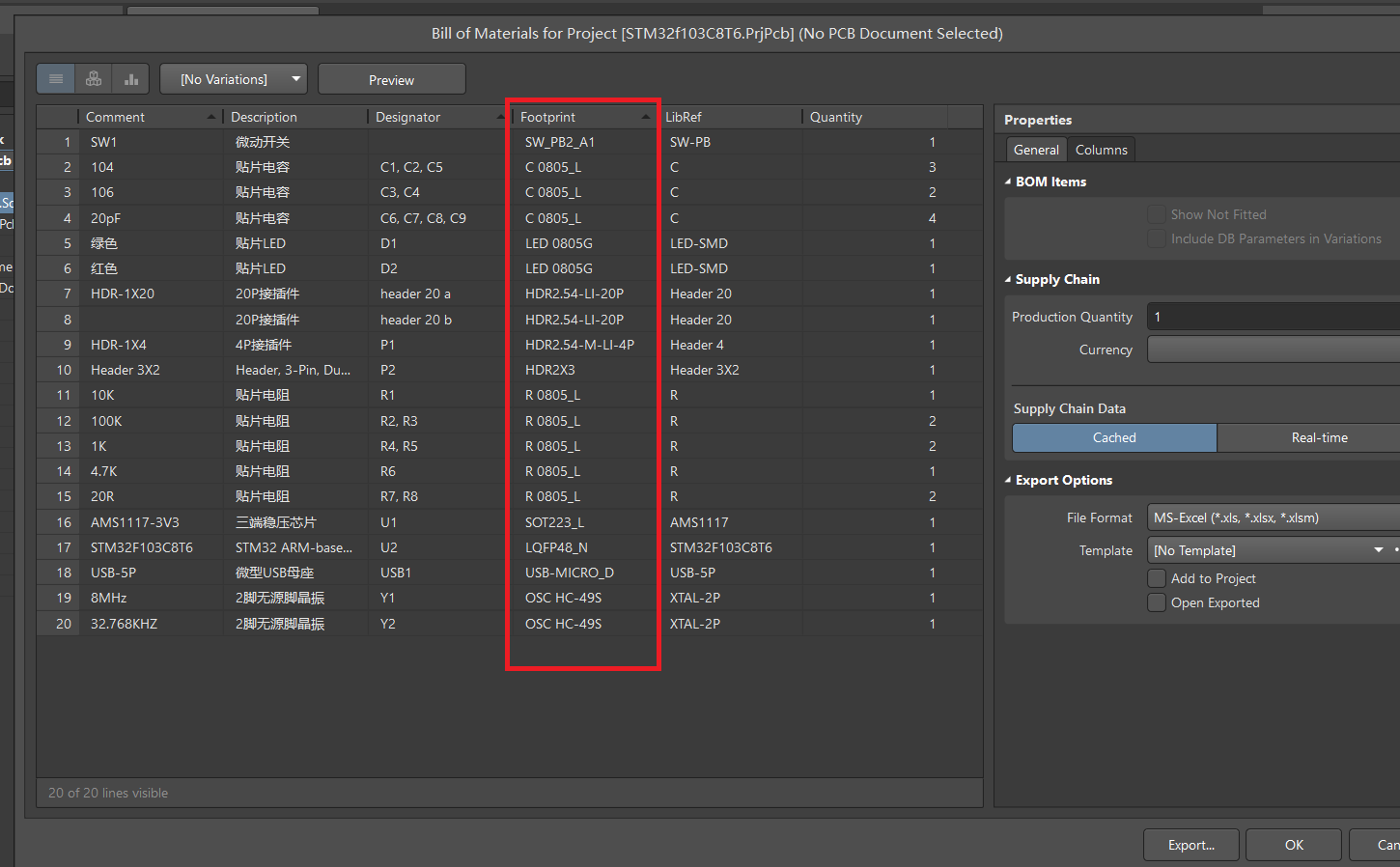
Task: Collapse the Export Options section
Action: coord(1009,480)
